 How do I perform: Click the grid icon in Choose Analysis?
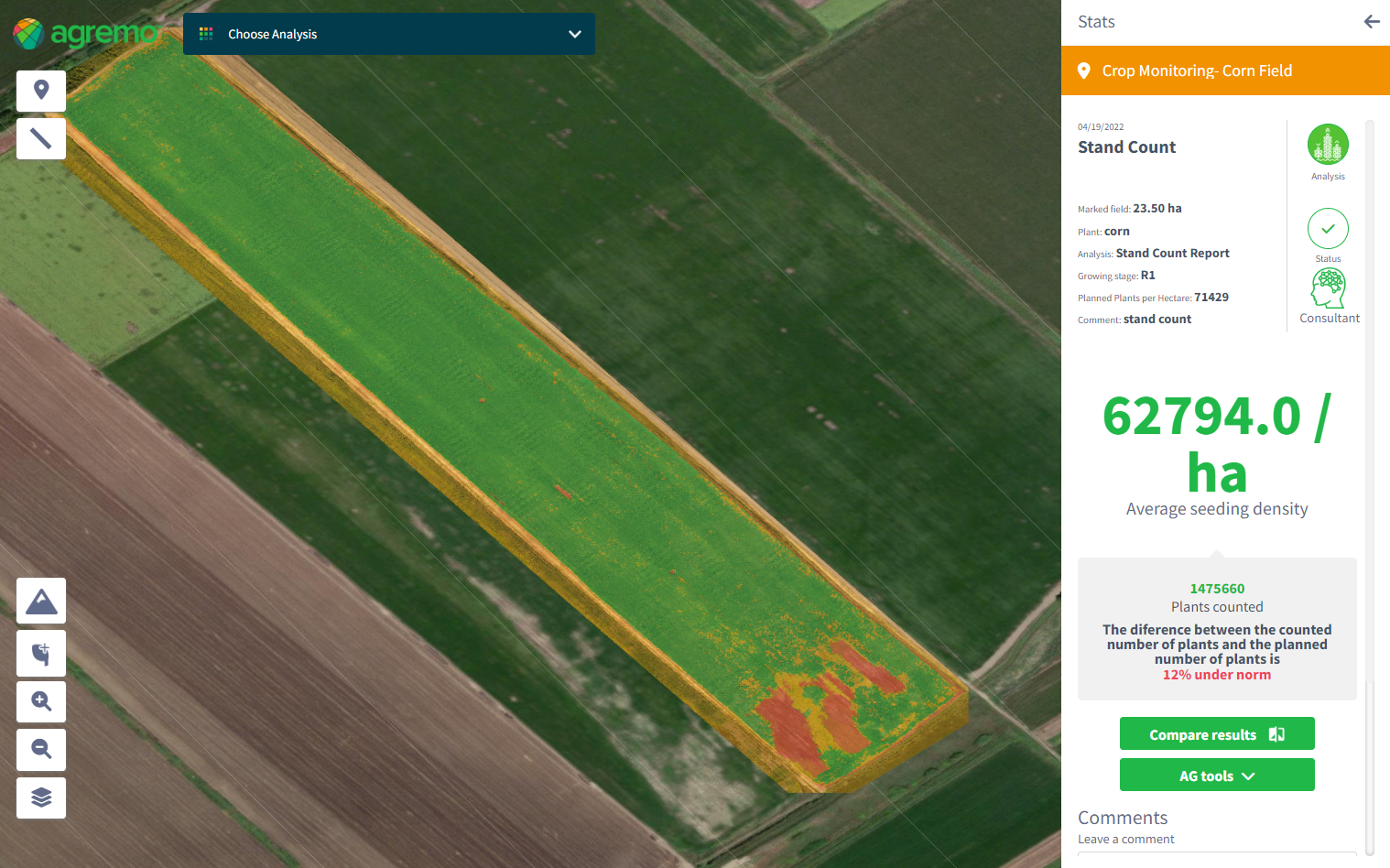point(206,34)
